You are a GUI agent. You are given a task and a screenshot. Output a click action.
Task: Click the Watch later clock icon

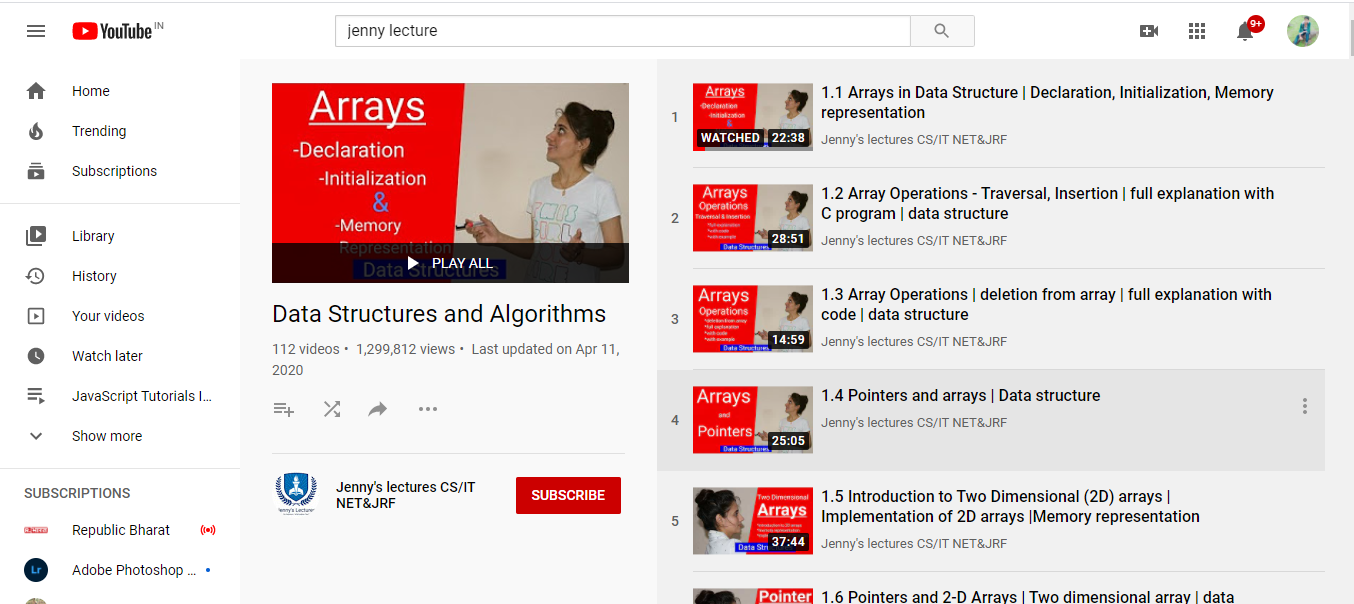tap(36, 356)
